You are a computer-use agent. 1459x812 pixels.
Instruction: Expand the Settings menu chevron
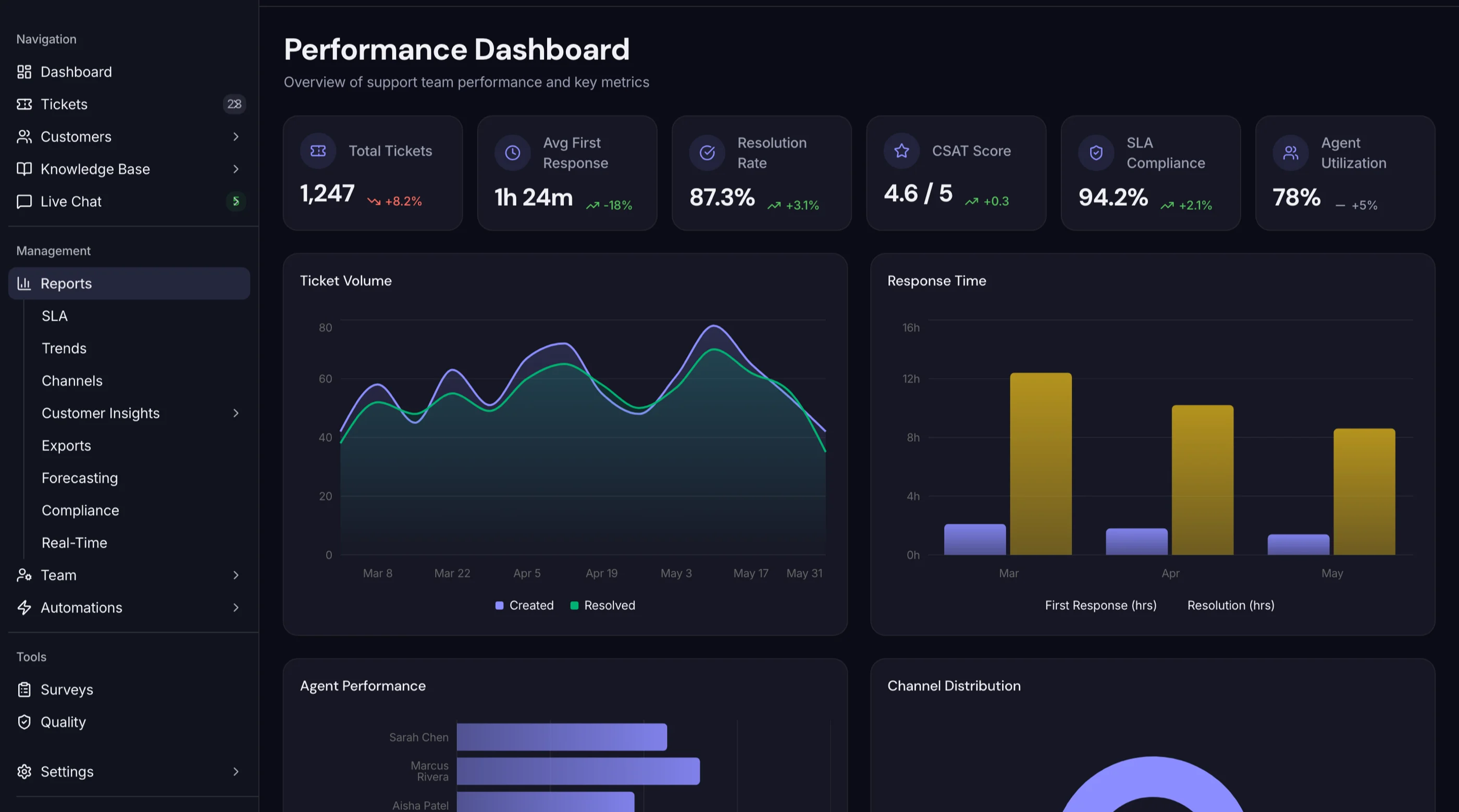tap(236, 772)
